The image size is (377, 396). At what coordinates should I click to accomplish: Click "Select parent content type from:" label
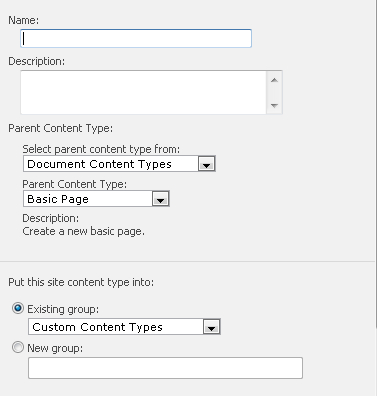point(101,149)
